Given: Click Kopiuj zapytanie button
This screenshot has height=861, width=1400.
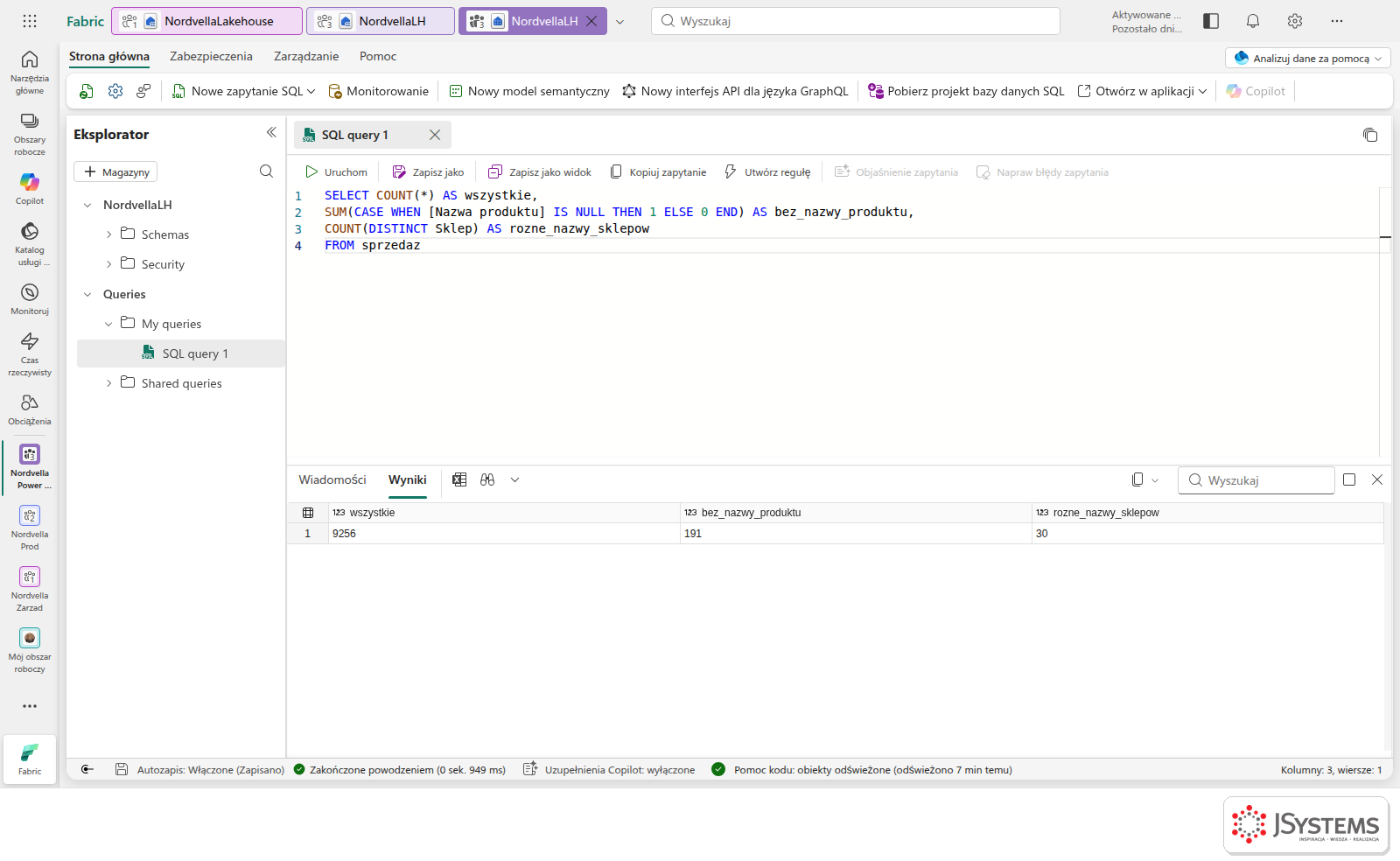Looking at the screenshot, I should [x=658, y=172].
